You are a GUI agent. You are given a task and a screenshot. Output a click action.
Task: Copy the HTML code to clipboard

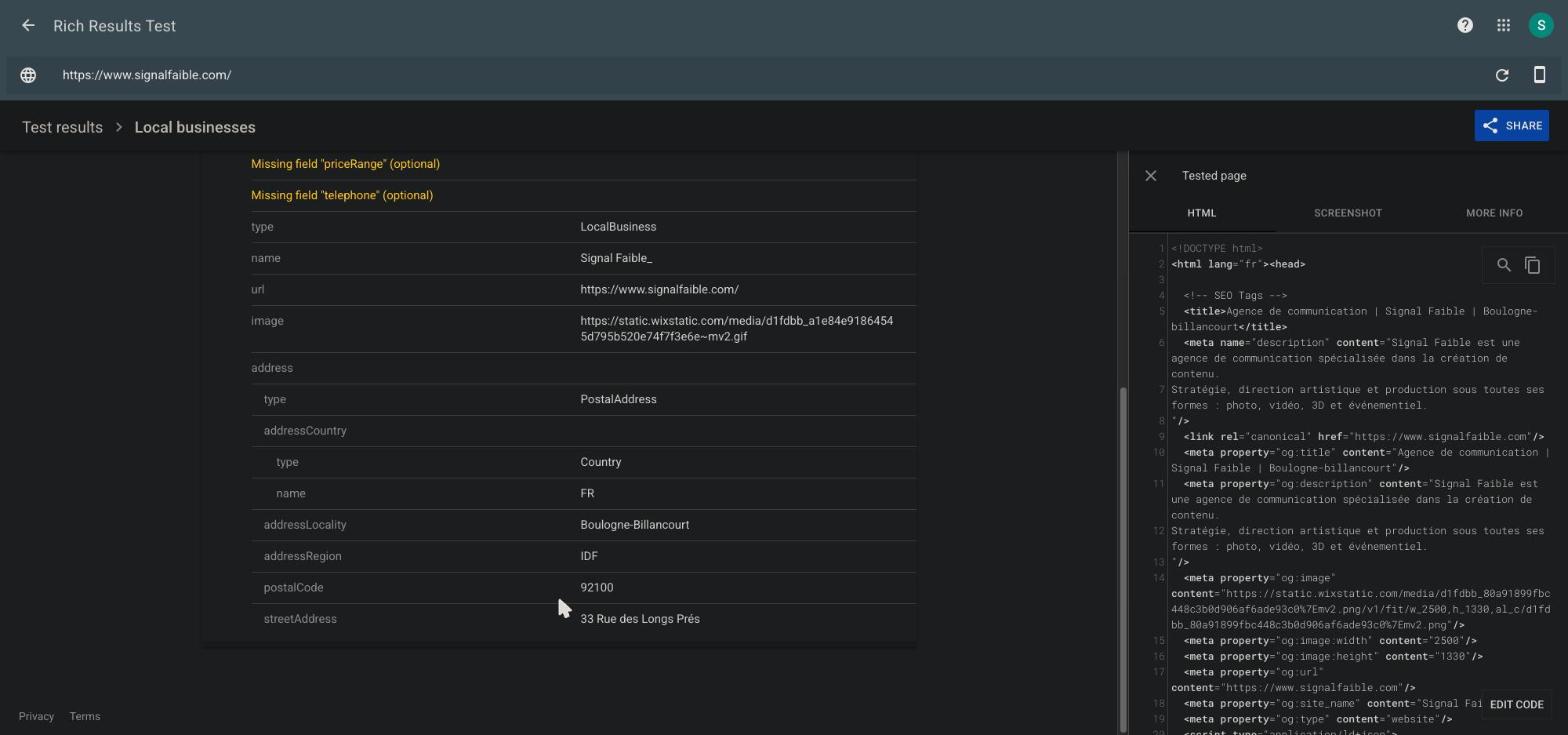point(1532,265)
